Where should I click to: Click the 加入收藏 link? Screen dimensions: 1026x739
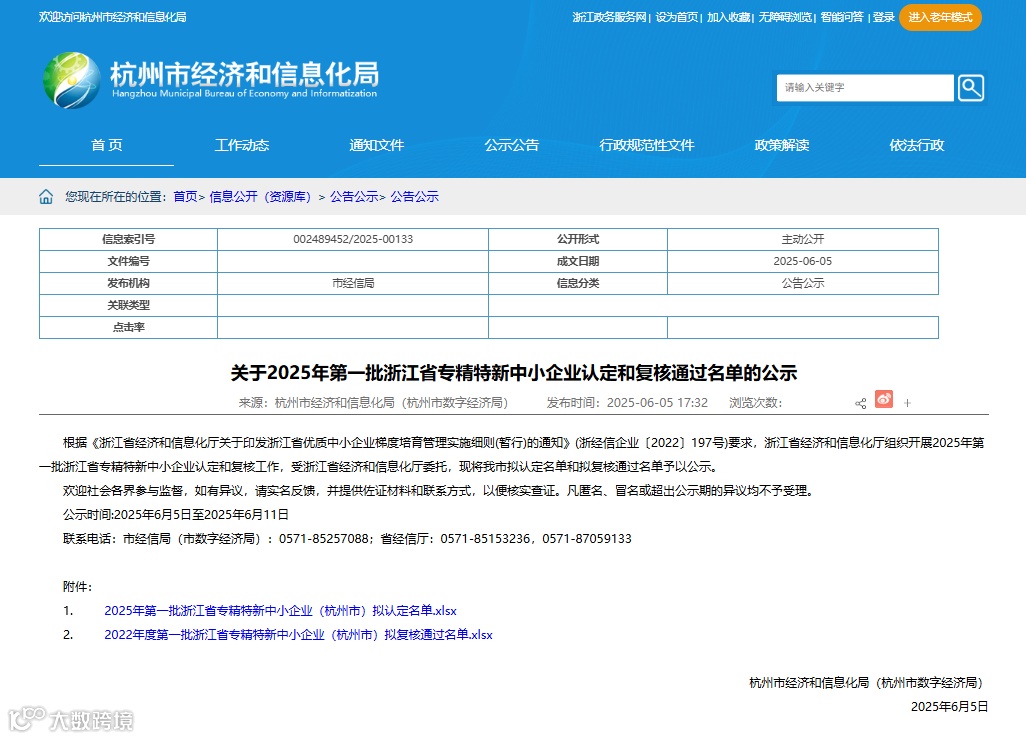tap(728, 18)
